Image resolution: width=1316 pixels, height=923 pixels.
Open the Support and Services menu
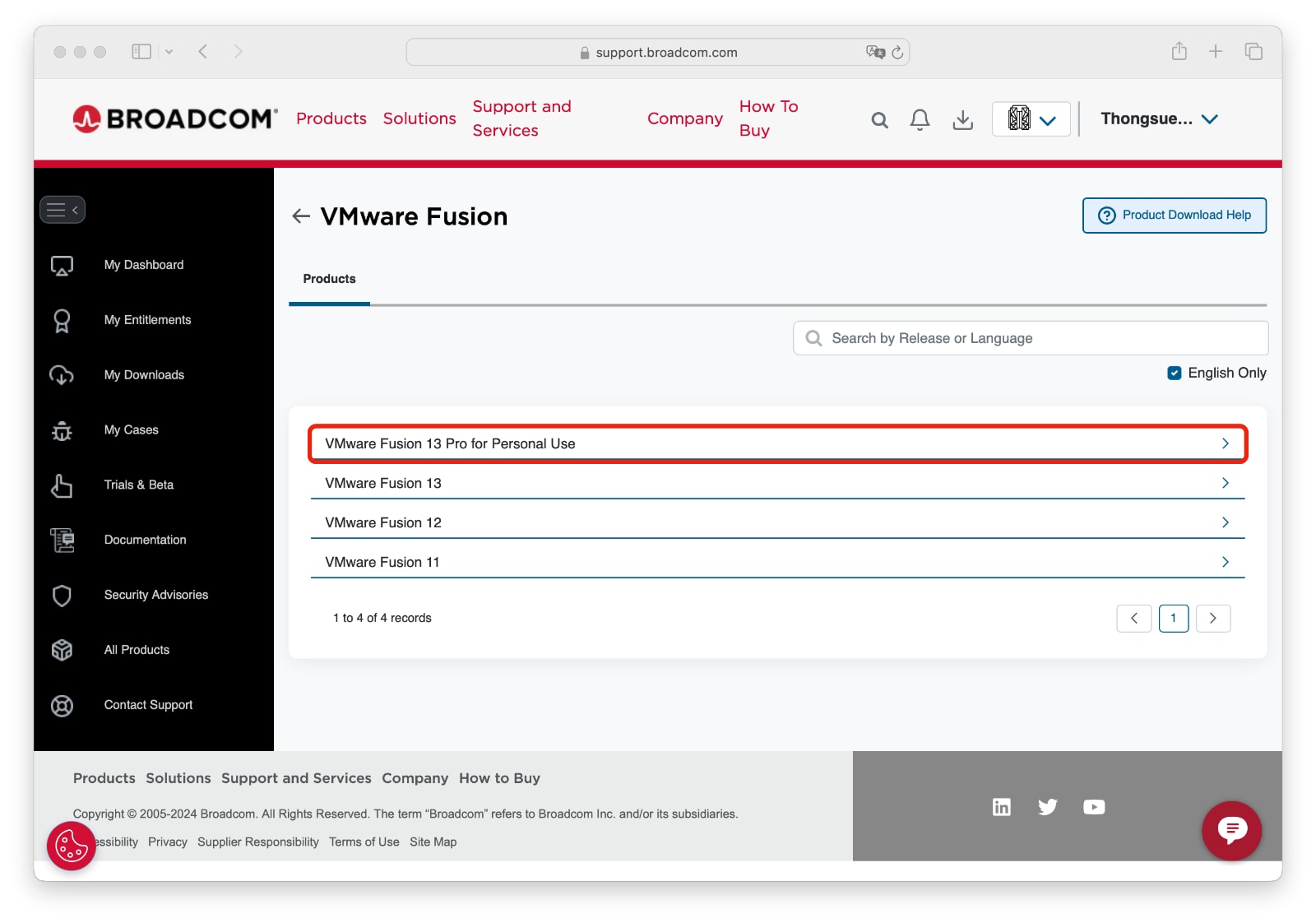tap(521, 118)
